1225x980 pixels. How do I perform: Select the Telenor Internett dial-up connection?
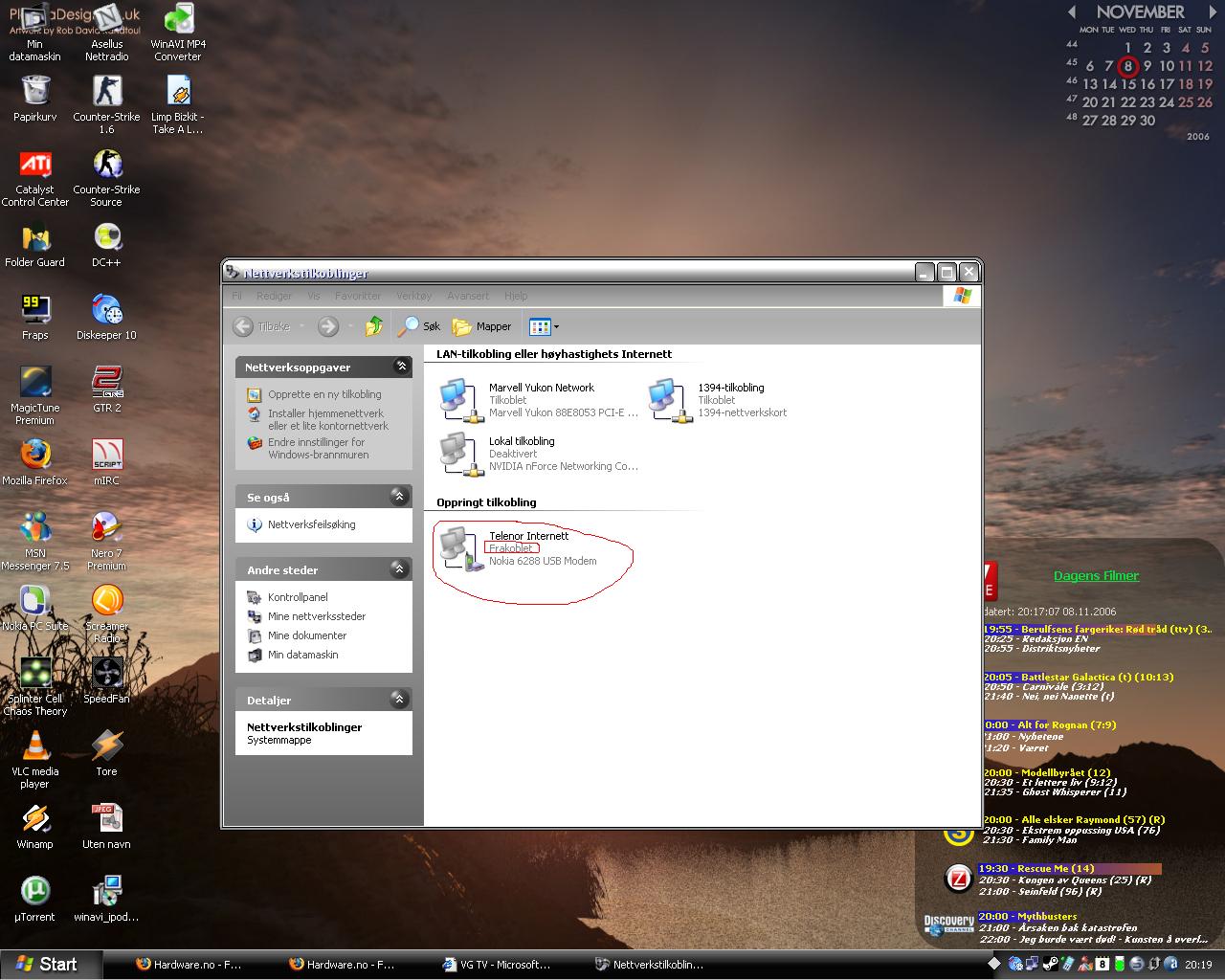[518, 548]
